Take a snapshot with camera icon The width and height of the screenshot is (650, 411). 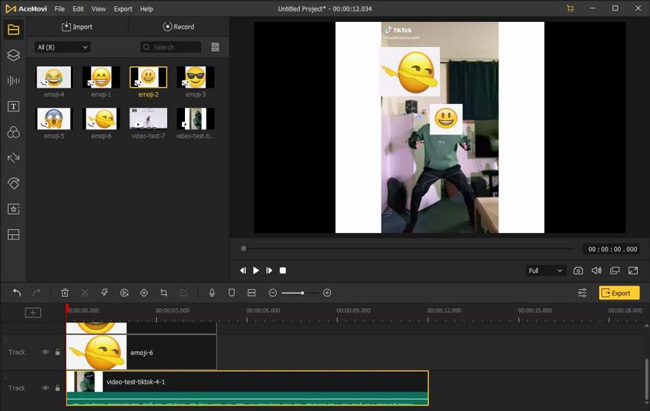coord(578,271)
